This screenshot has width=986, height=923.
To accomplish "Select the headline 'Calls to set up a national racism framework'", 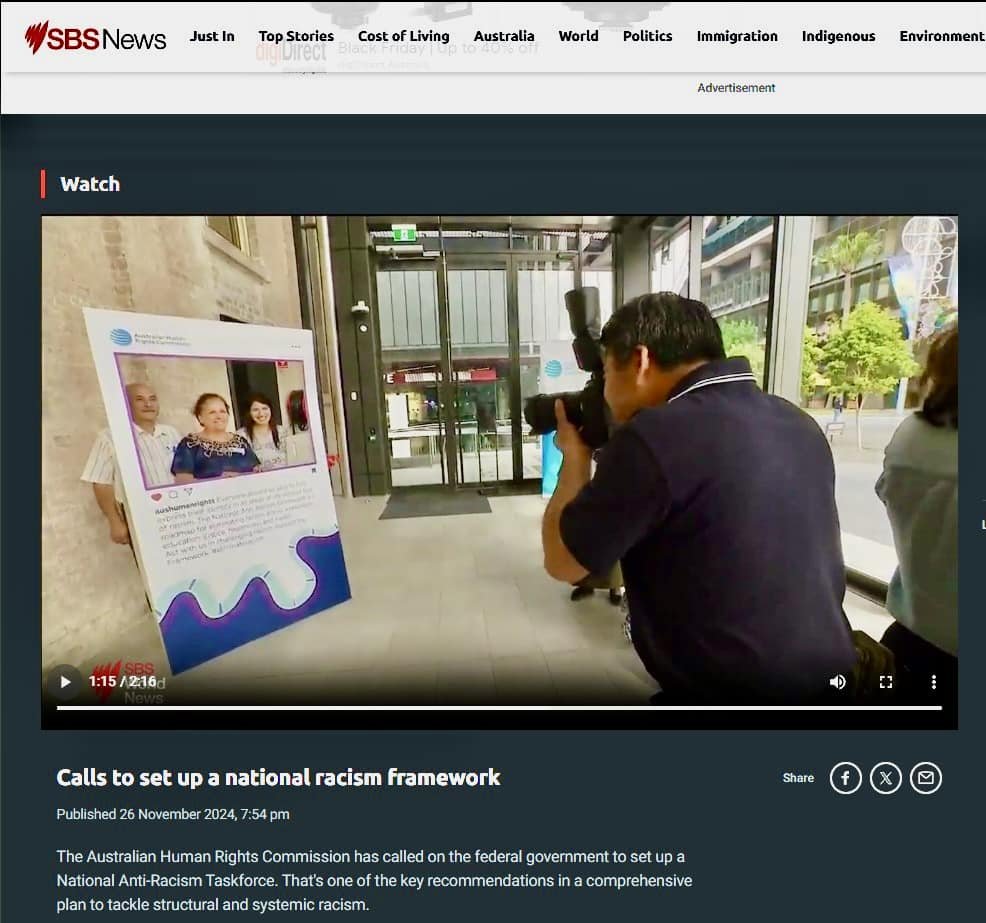I will tap(278, 778).
